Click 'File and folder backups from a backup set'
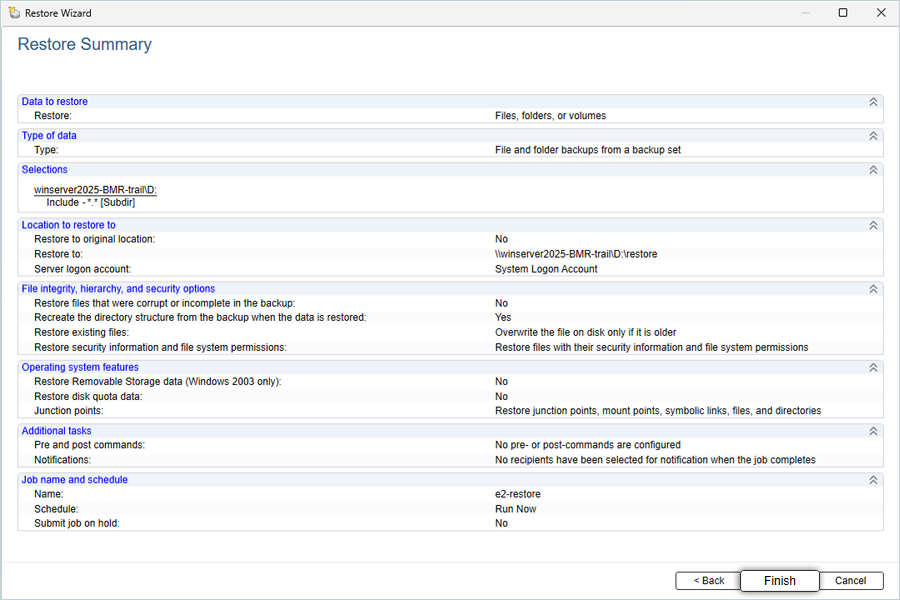900x600 pixels. [x=588, y=150]
